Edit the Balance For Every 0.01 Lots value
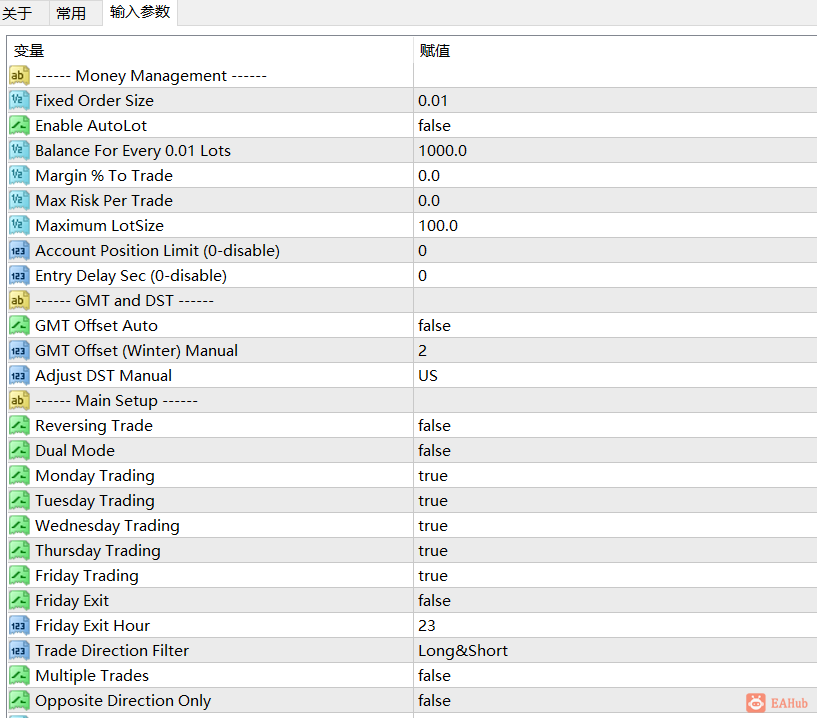Screen dimensions: 817x718 (x=615, y=151)
